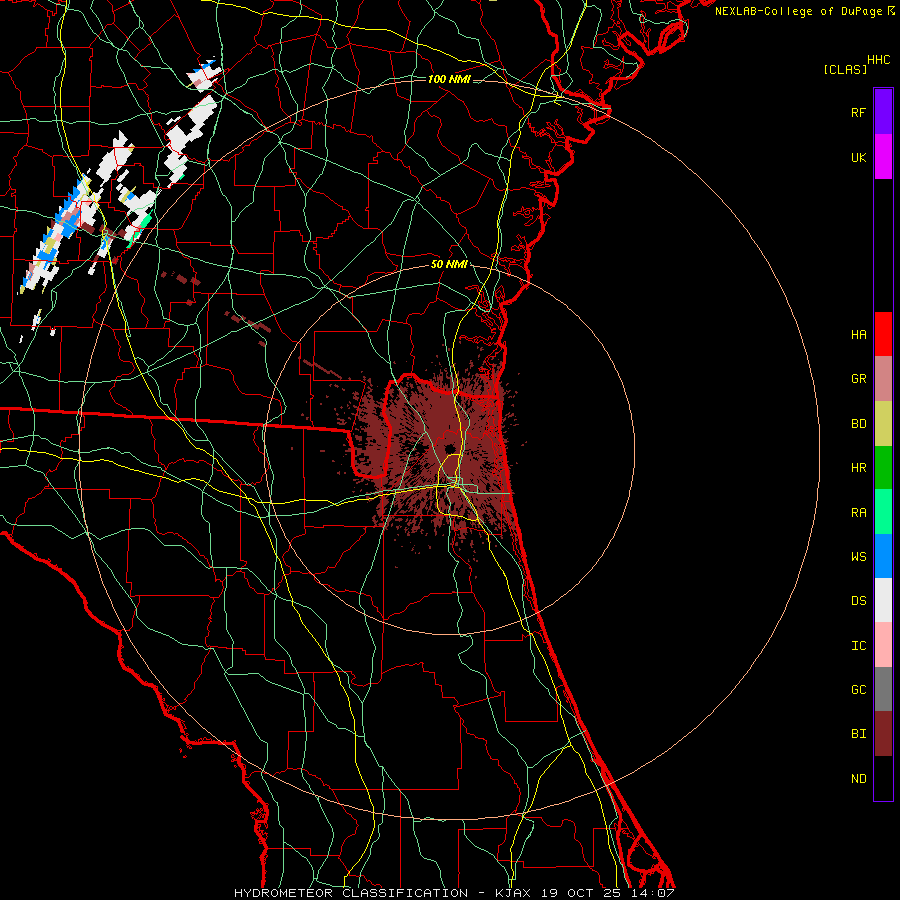Click the 'HA' legend label
Image resolution: width=900 pixels, height=900 pixels.
coord(858,335)
